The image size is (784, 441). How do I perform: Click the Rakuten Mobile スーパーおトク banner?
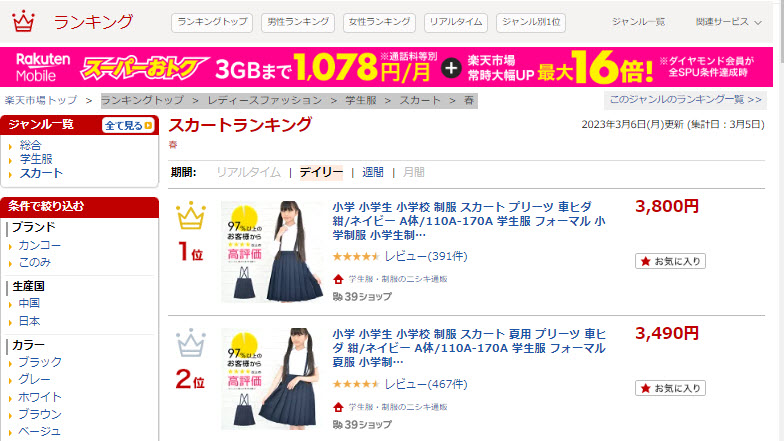386,67
